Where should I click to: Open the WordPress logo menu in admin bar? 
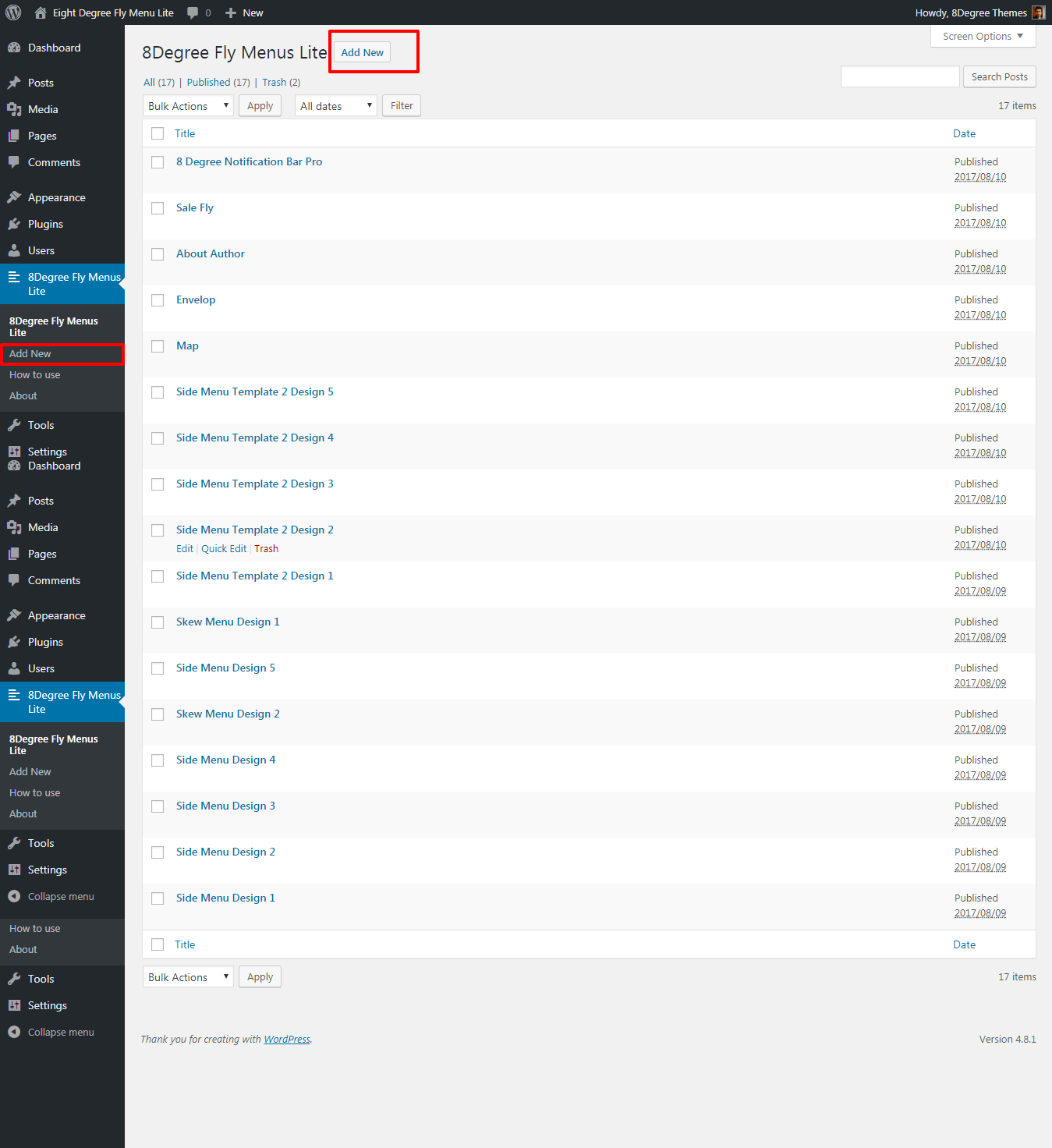13,12
